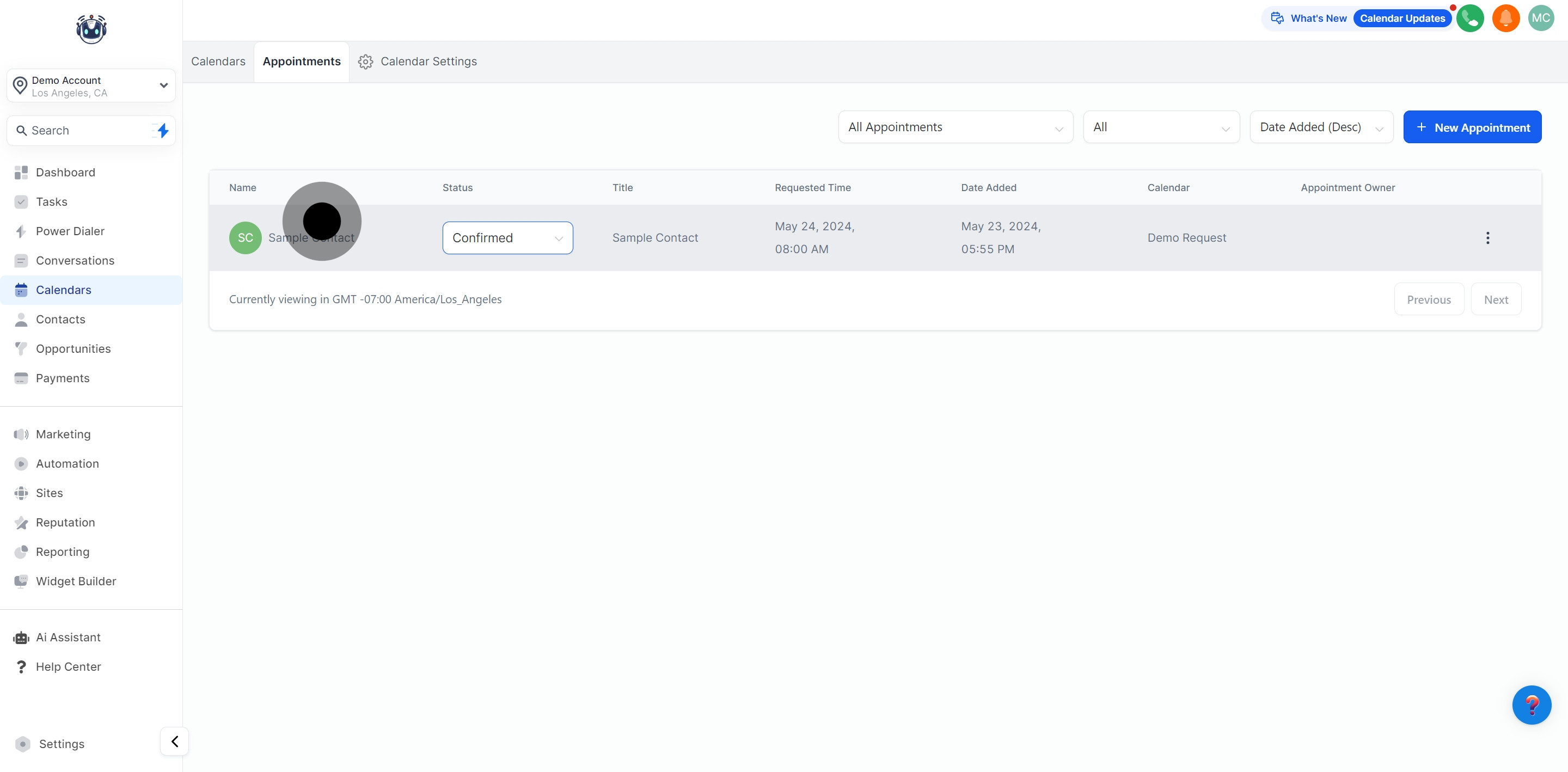Collapse sidebar with left arrow
The height and width of the screenshot is (772, 1568).
pyautogui.click(x=175, y=741)
